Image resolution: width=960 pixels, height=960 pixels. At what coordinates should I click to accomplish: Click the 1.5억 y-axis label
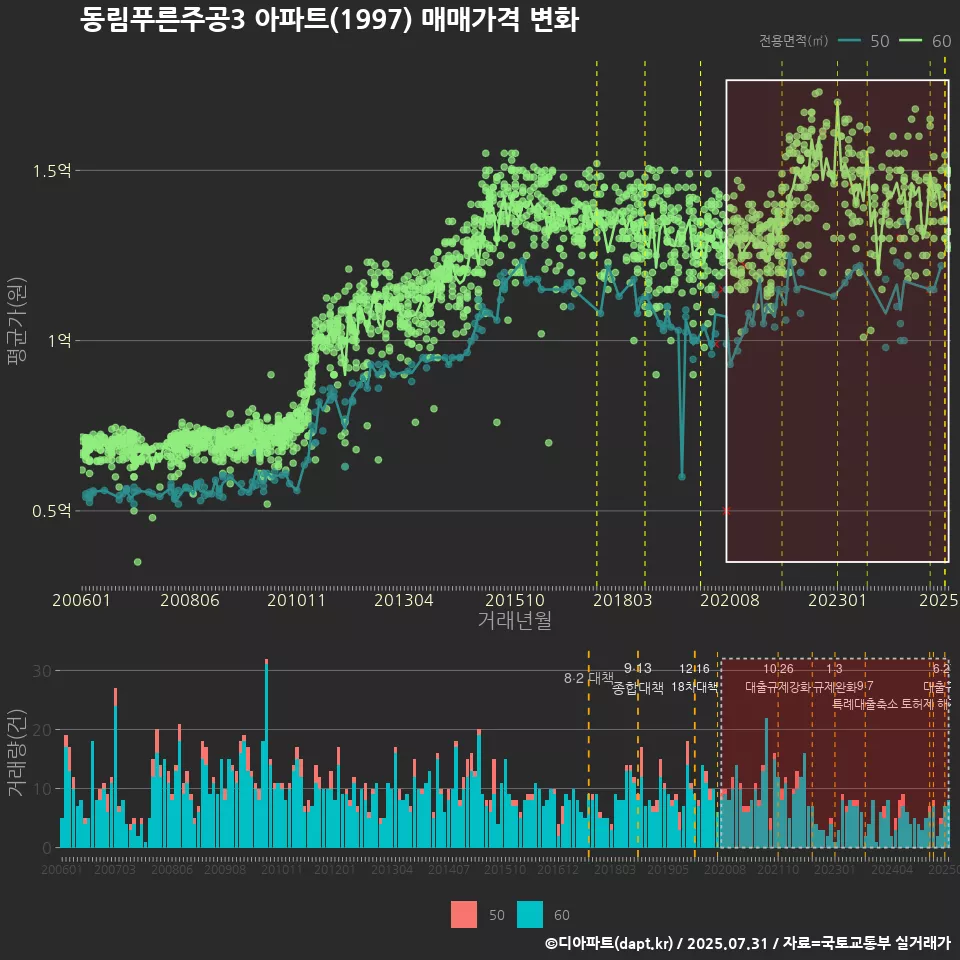(x=52, y=171)
